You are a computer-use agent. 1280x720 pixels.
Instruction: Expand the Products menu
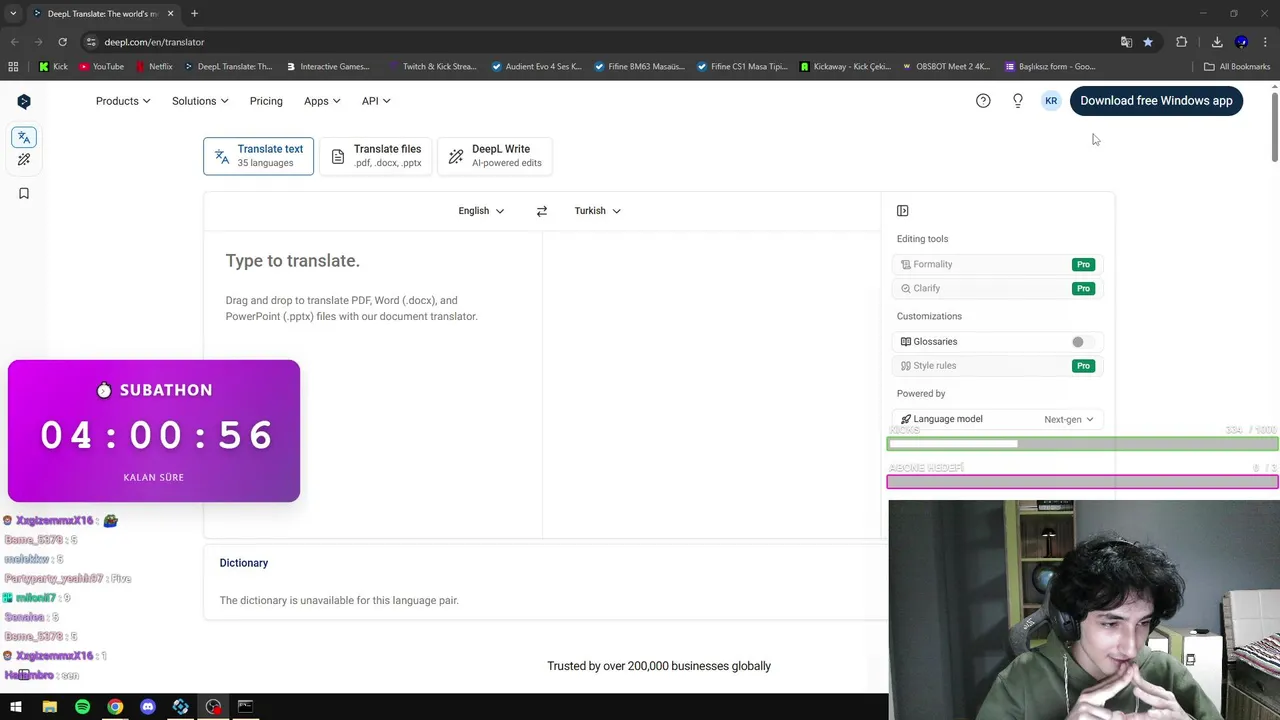point(123,101)
